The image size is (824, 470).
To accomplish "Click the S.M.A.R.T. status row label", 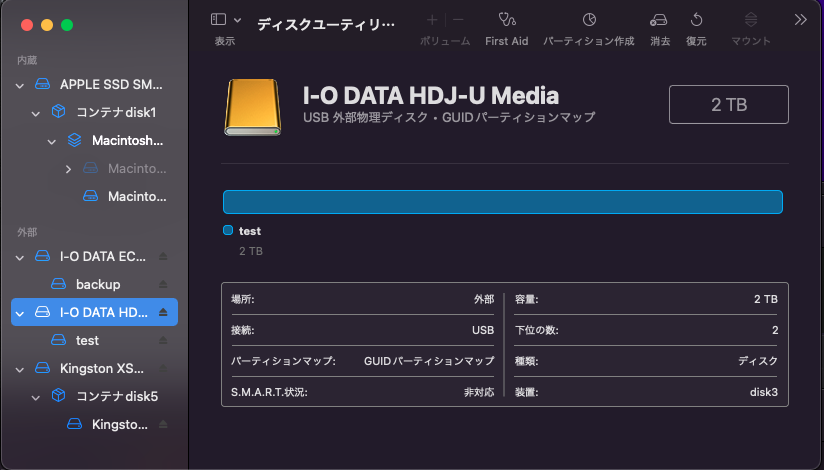I will [269, 392].
